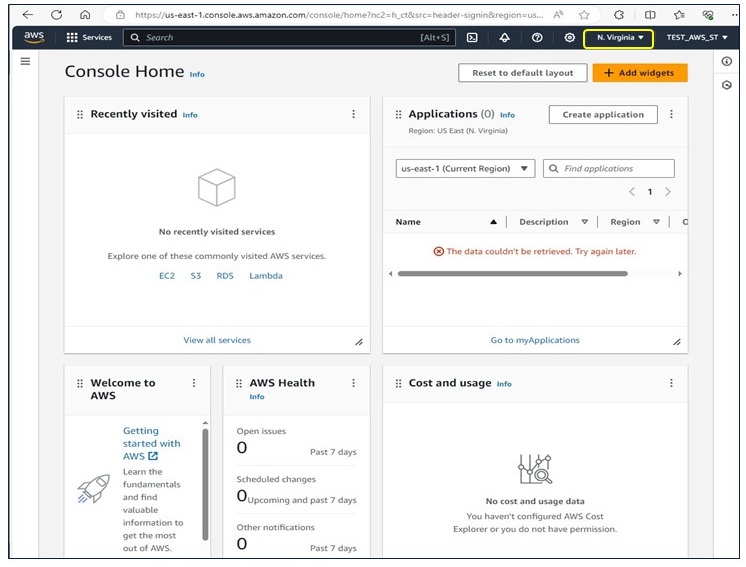The height and width of the screenshot is (567, 746).
Task: Launch AWS CloudShell terminal icon
Action: [472, 37]
